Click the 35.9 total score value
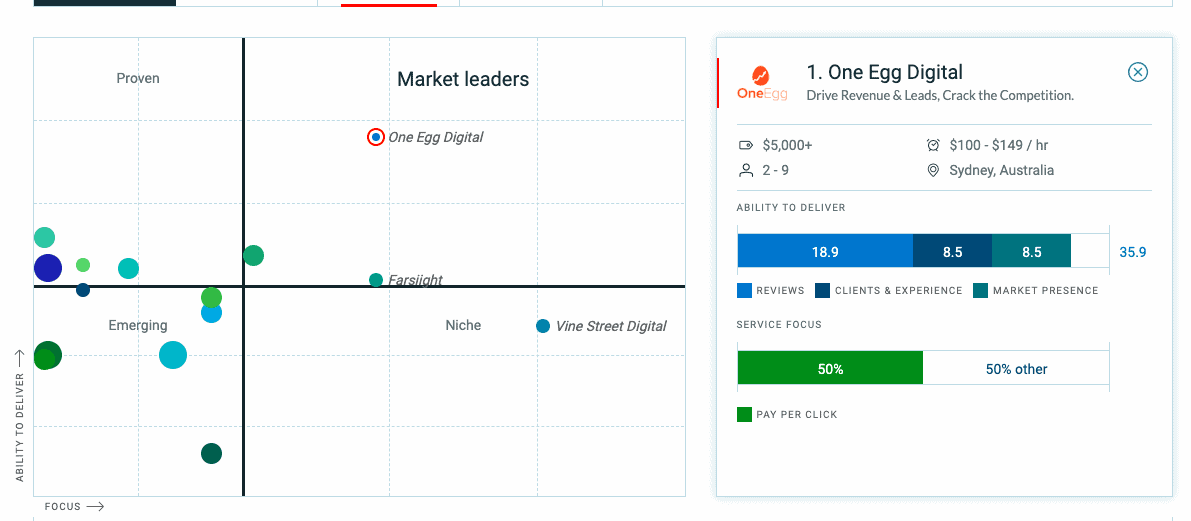 point(1133,252)
